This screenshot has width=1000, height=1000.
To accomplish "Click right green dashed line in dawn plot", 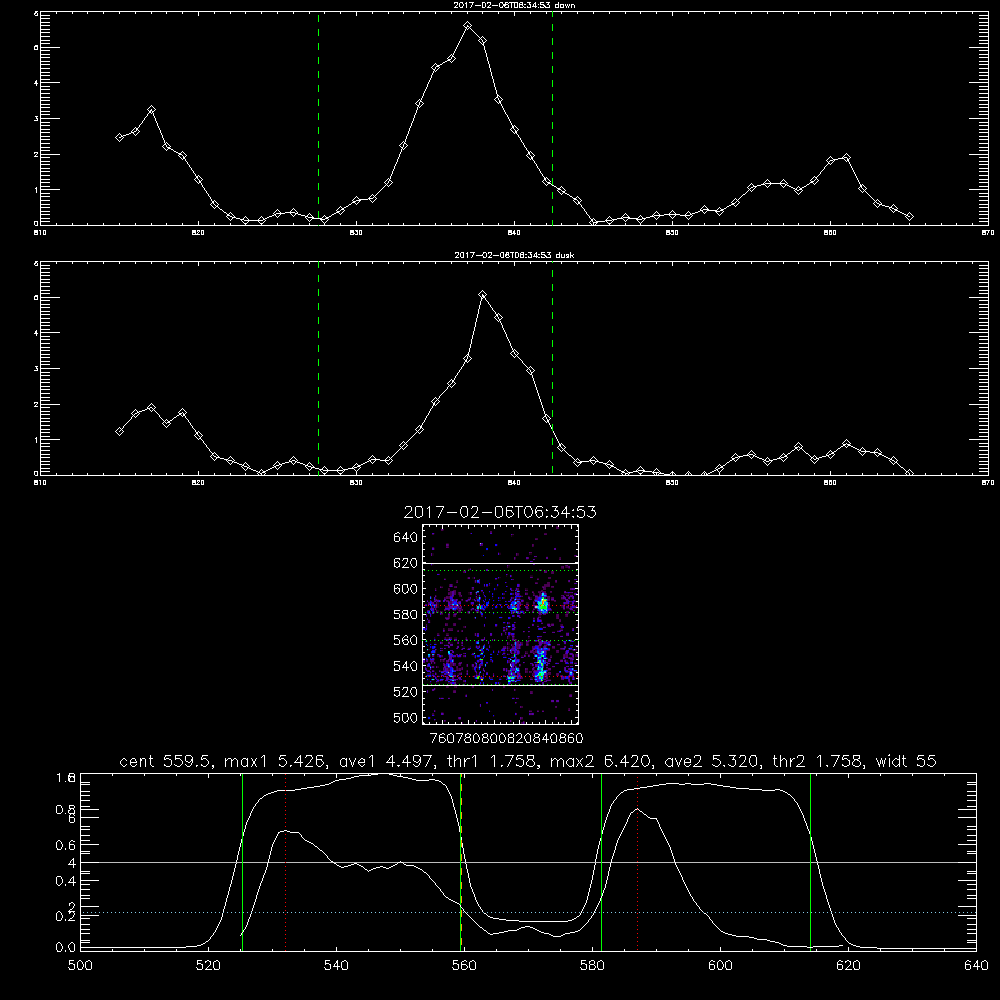I will click(552, 118).
